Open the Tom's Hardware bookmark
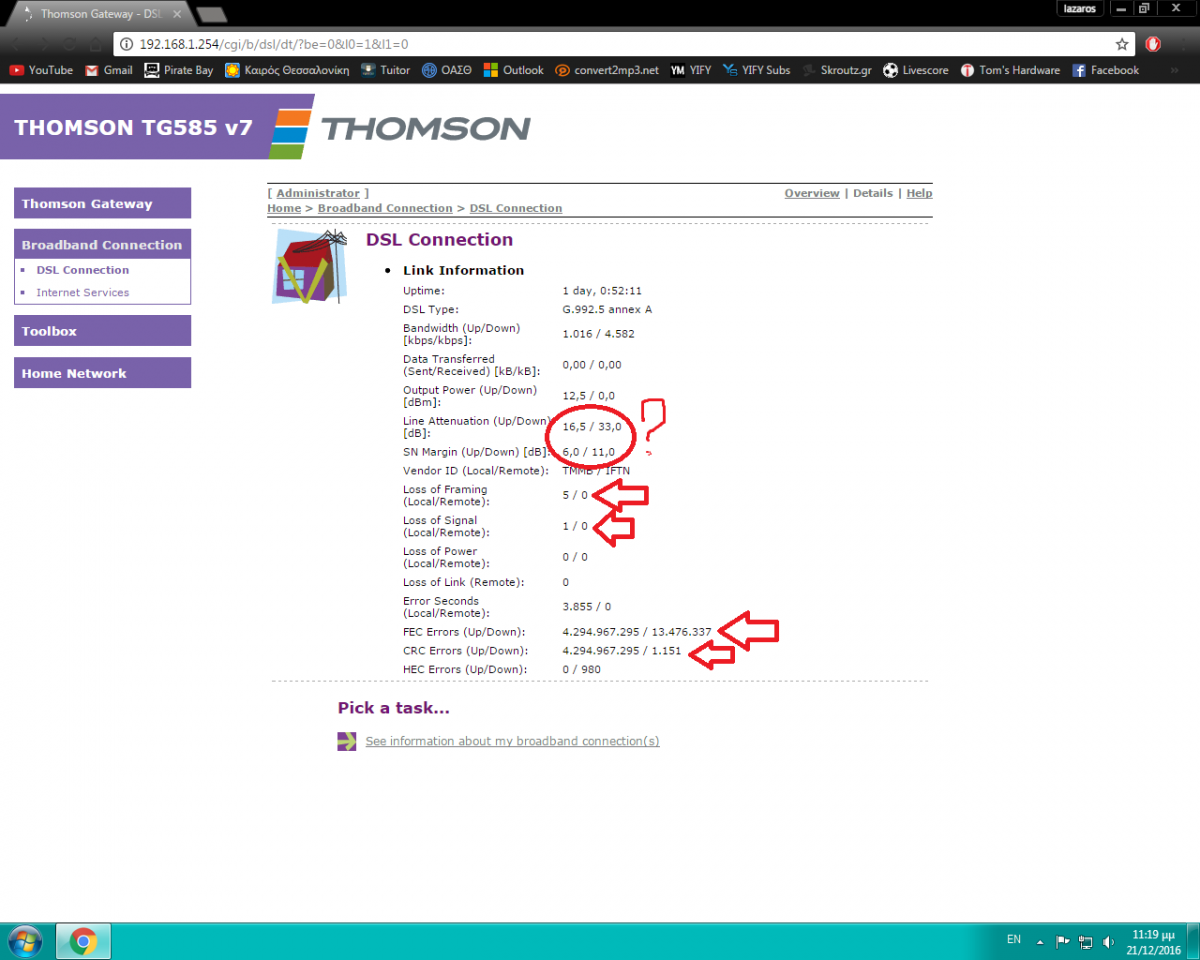 coord(1010,70)
